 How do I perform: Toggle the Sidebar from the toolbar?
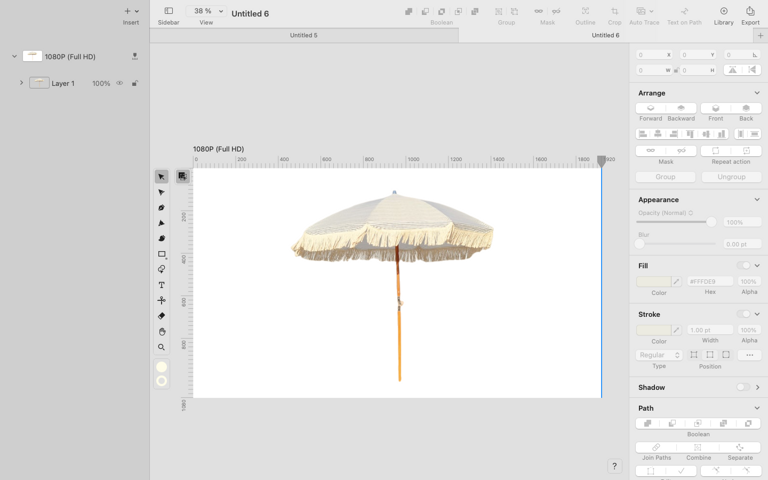(168, 11)
